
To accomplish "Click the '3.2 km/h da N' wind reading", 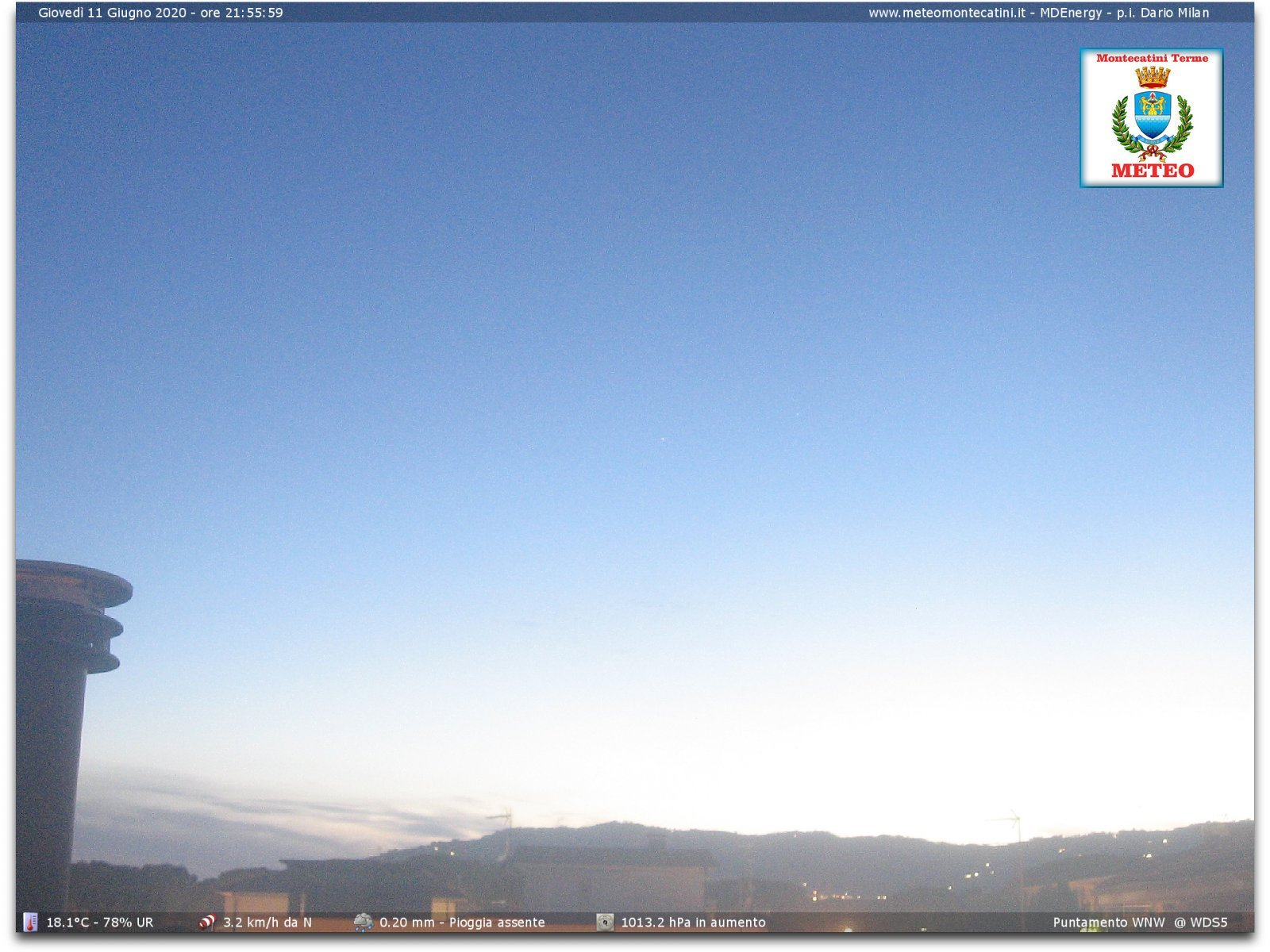I will point(267,923).
